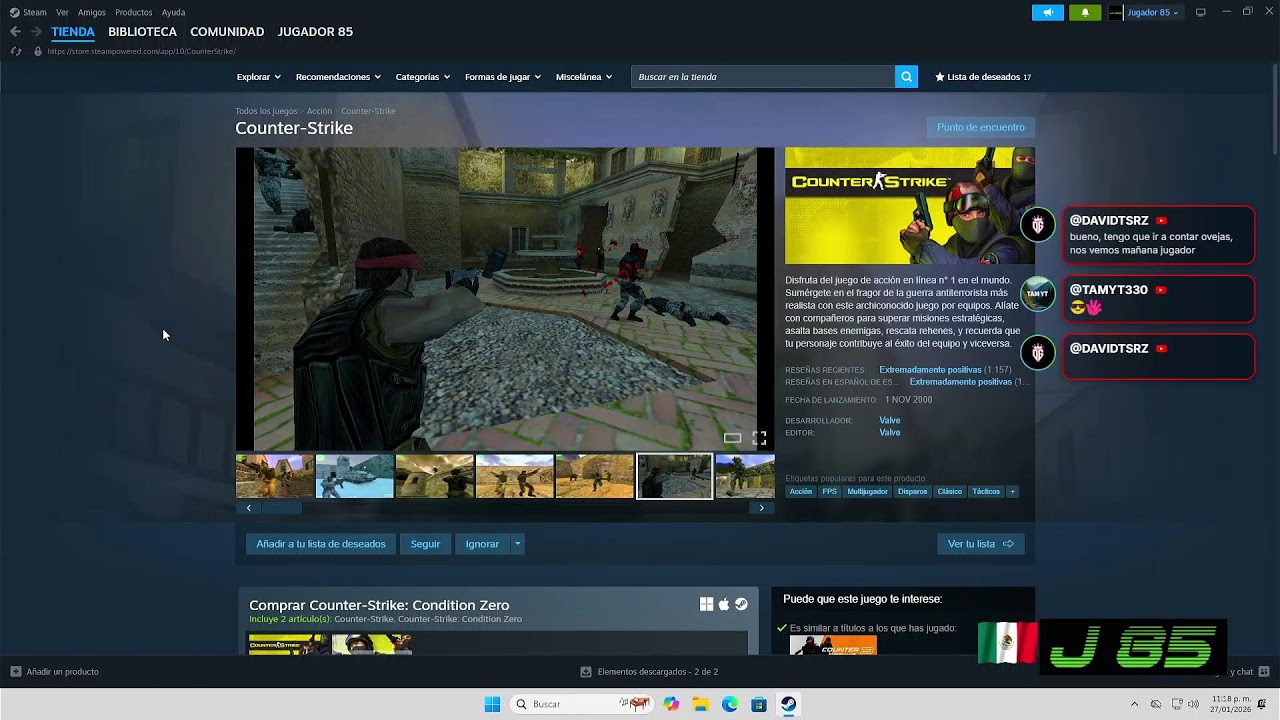Click the left arrow of thumbnail strip
Screen dimensions: 1280x720
coord(249,508)
